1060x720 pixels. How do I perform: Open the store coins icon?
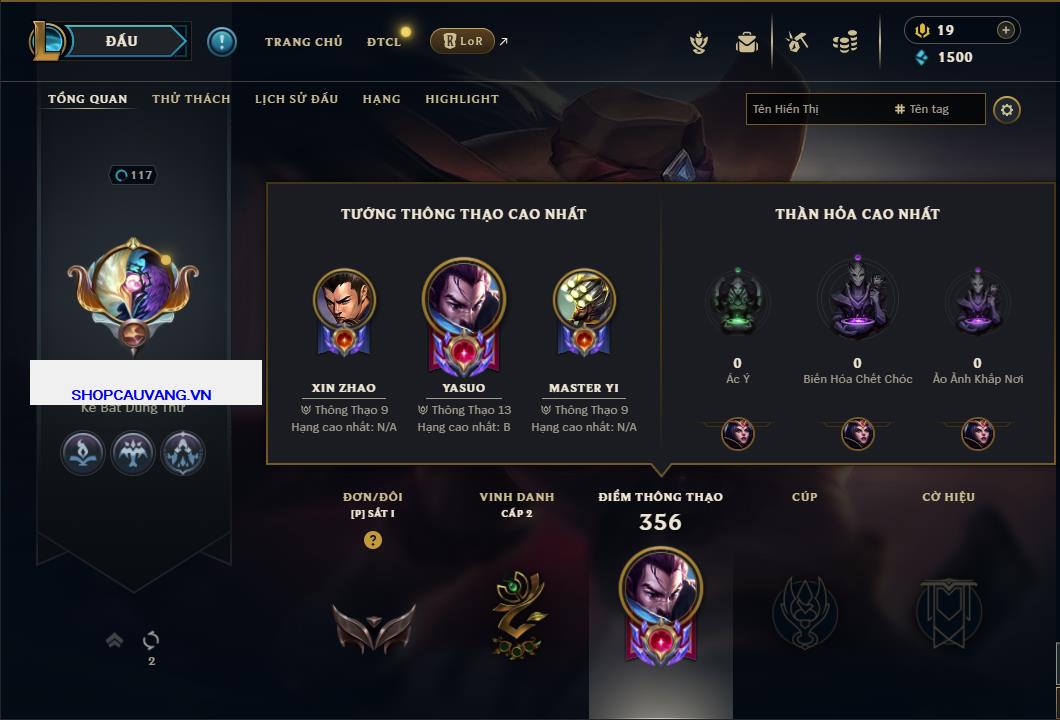(x=845, y=42)
